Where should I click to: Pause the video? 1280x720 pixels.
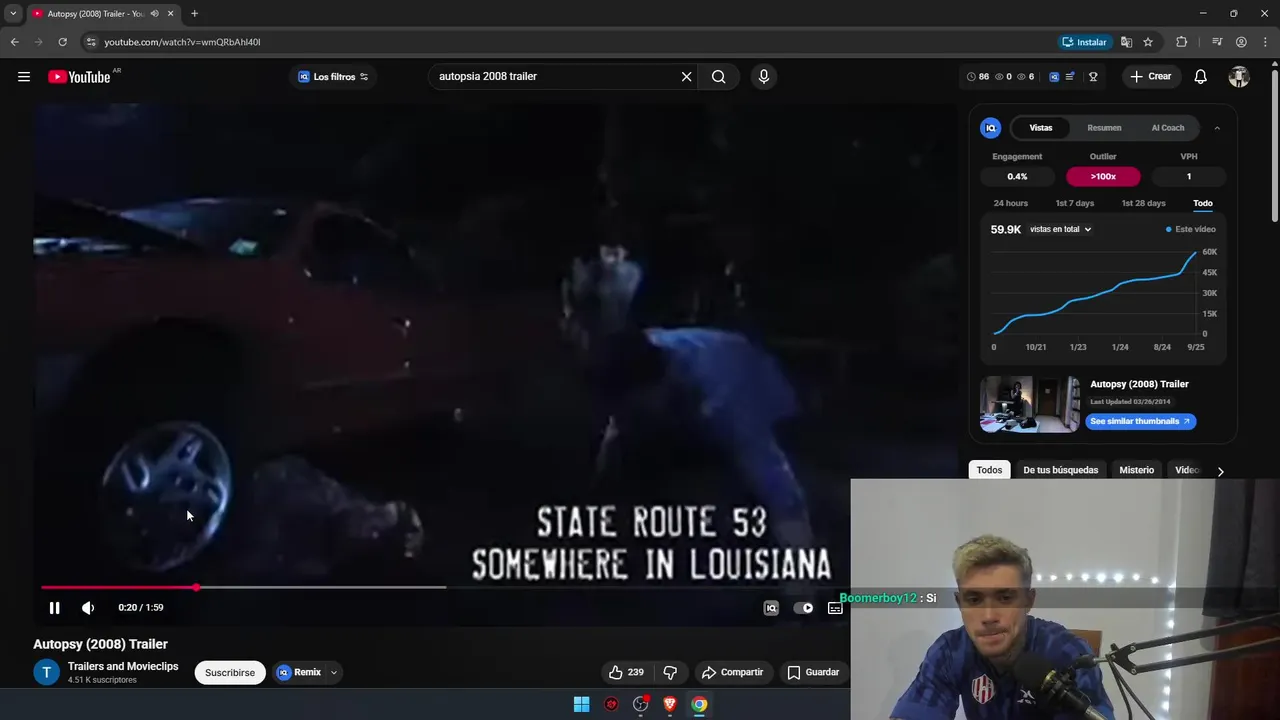tap(55, 608)
